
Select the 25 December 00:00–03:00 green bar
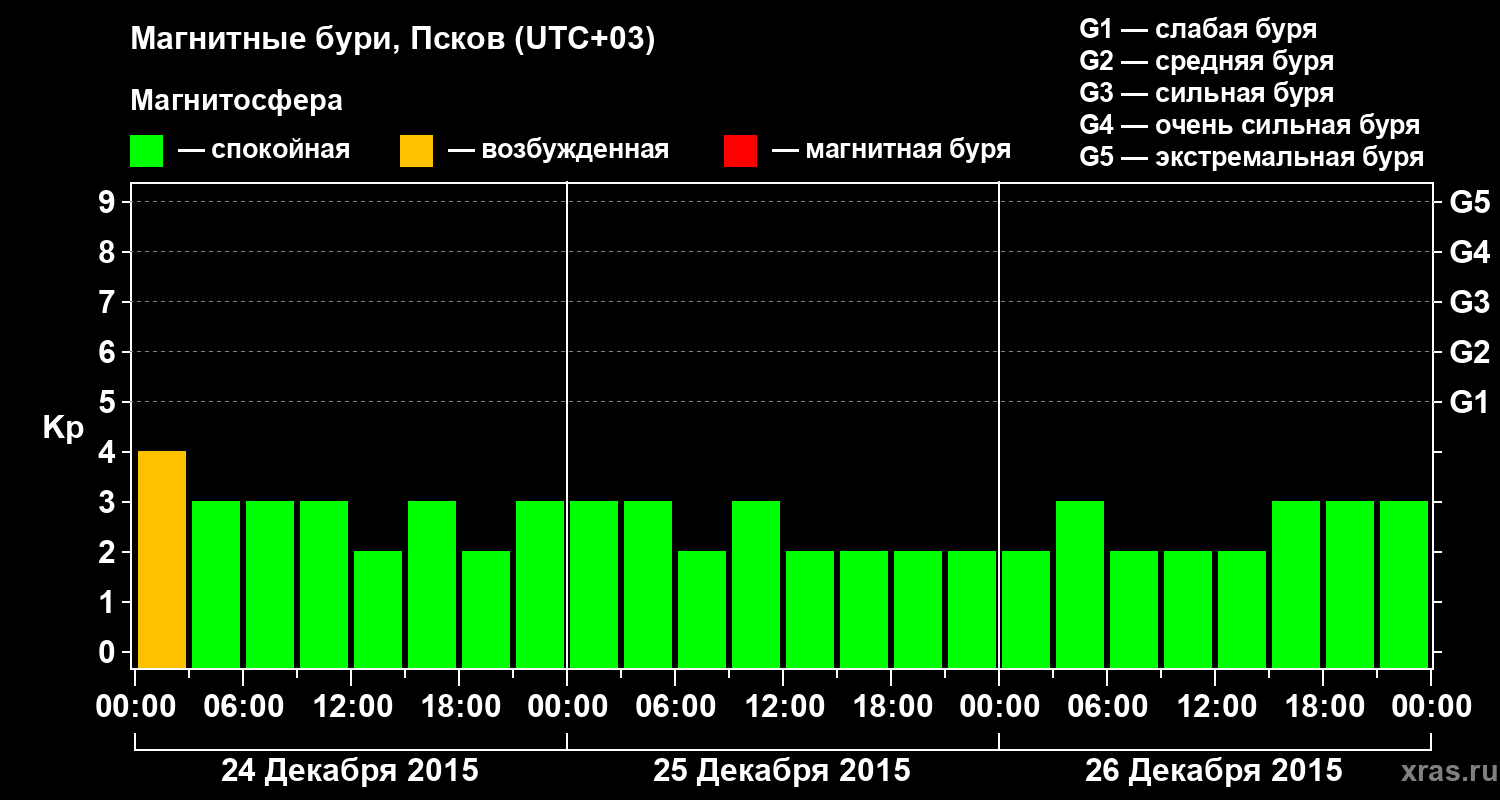[x=594, y=585]
